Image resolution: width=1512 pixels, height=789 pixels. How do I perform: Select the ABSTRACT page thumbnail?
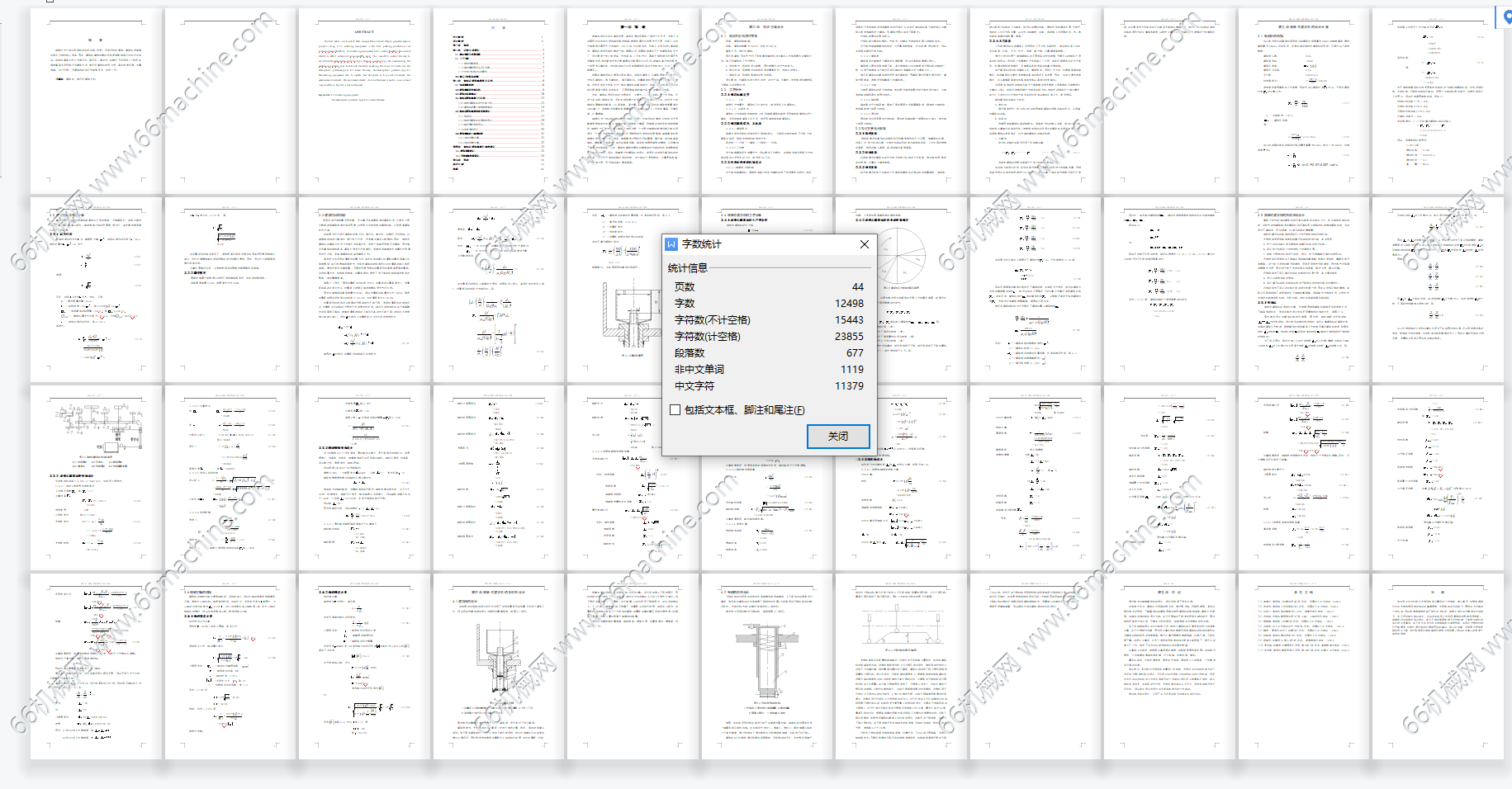(364, 101)
